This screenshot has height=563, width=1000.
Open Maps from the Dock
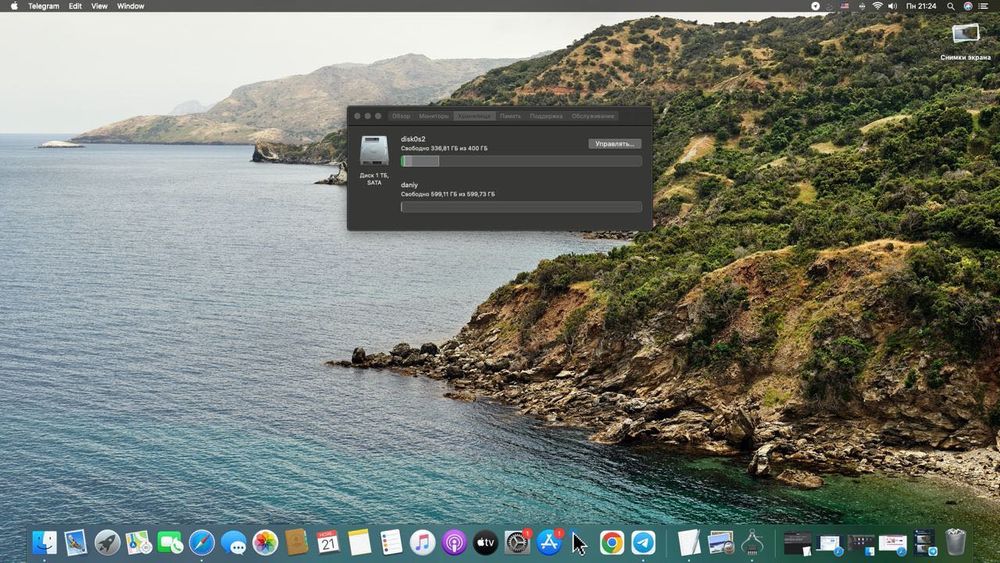point(138,543)
